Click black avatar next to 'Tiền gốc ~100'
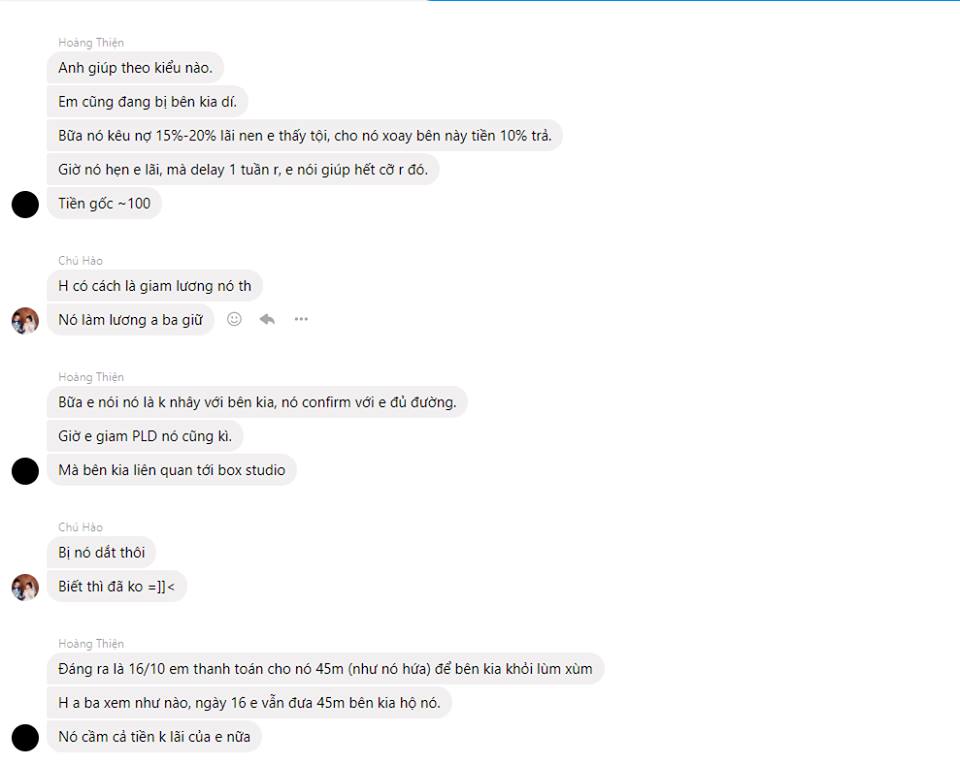 click(25, 204)
